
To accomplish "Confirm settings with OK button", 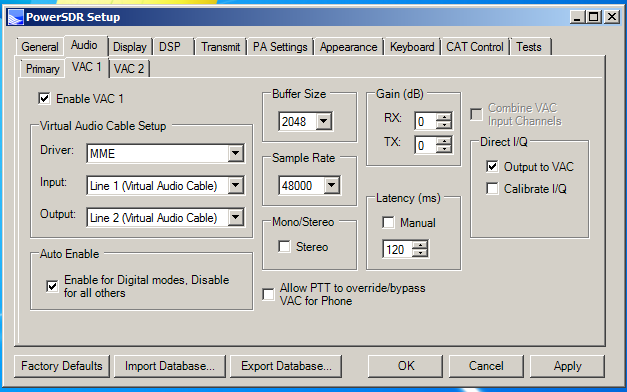I will coord(405,366).
